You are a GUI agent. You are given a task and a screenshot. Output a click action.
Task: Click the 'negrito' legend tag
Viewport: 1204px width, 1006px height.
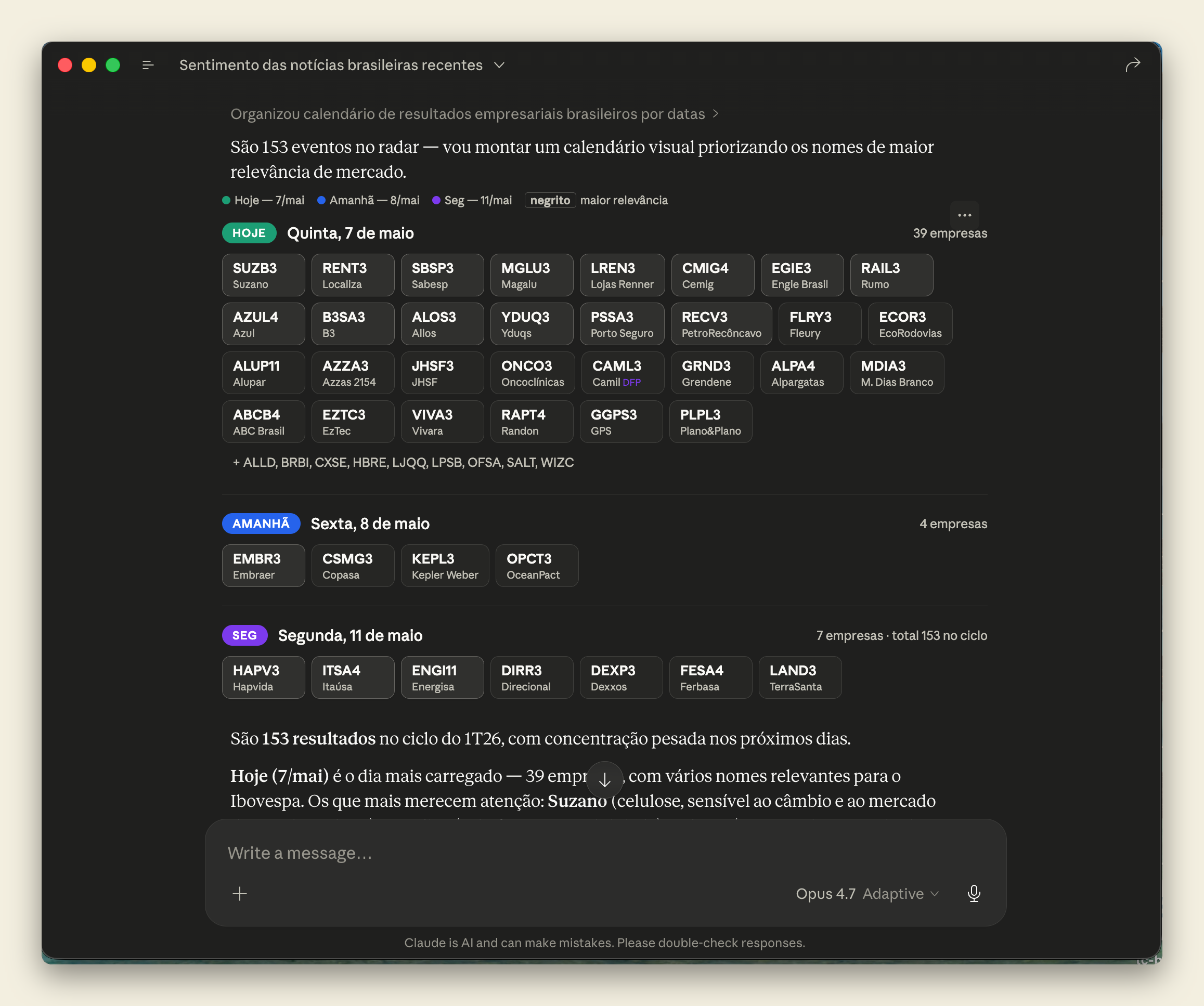point(550,200)
